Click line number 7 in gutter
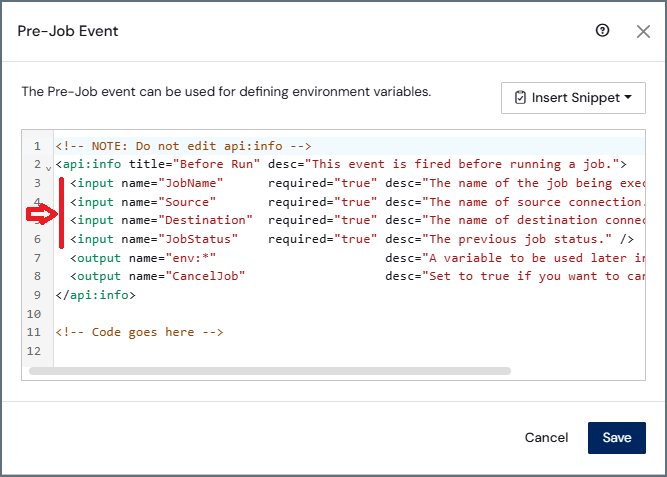Screen dimensions: 667x477 click(37, 258)
